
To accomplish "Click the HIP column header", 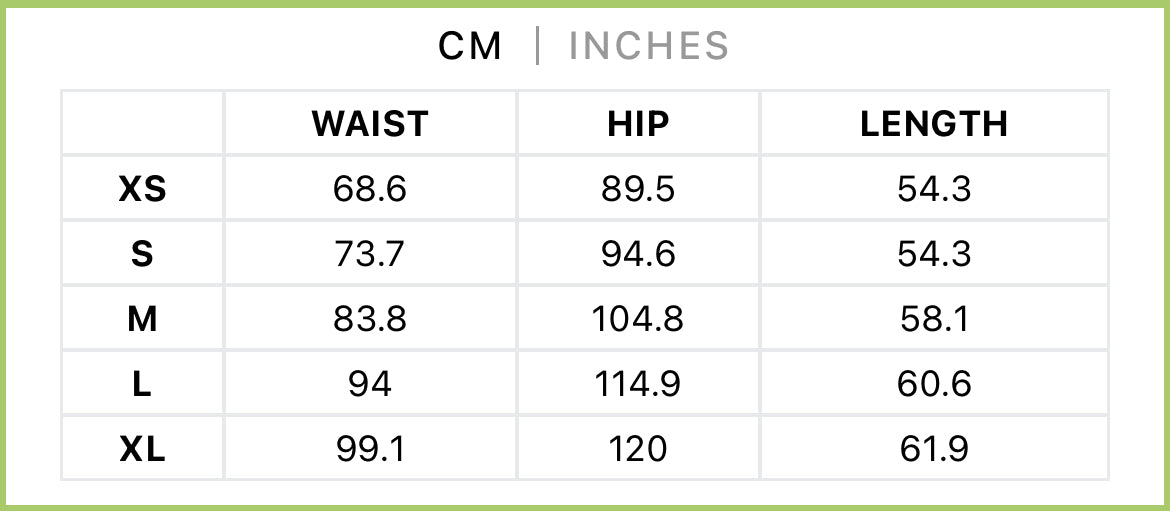I will click(x=638, y=124).
